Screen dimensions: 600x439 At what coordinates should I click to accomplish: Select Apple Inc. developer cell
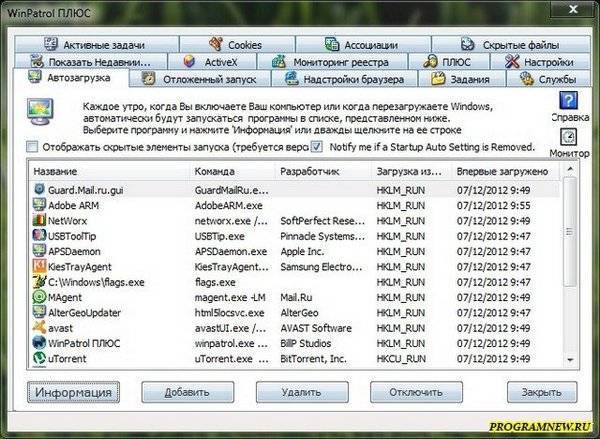pyautogui.click(x=302, y=251)
